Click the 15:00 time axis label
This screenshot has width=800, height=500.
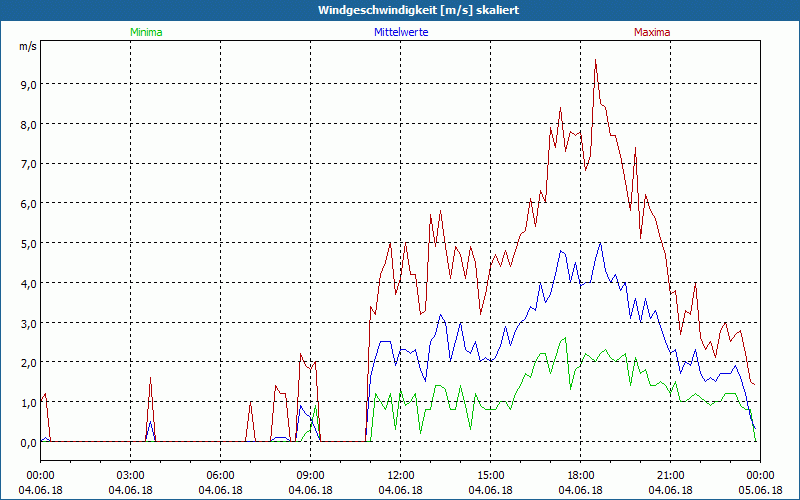pyautogui.click(x=491, y=476)
